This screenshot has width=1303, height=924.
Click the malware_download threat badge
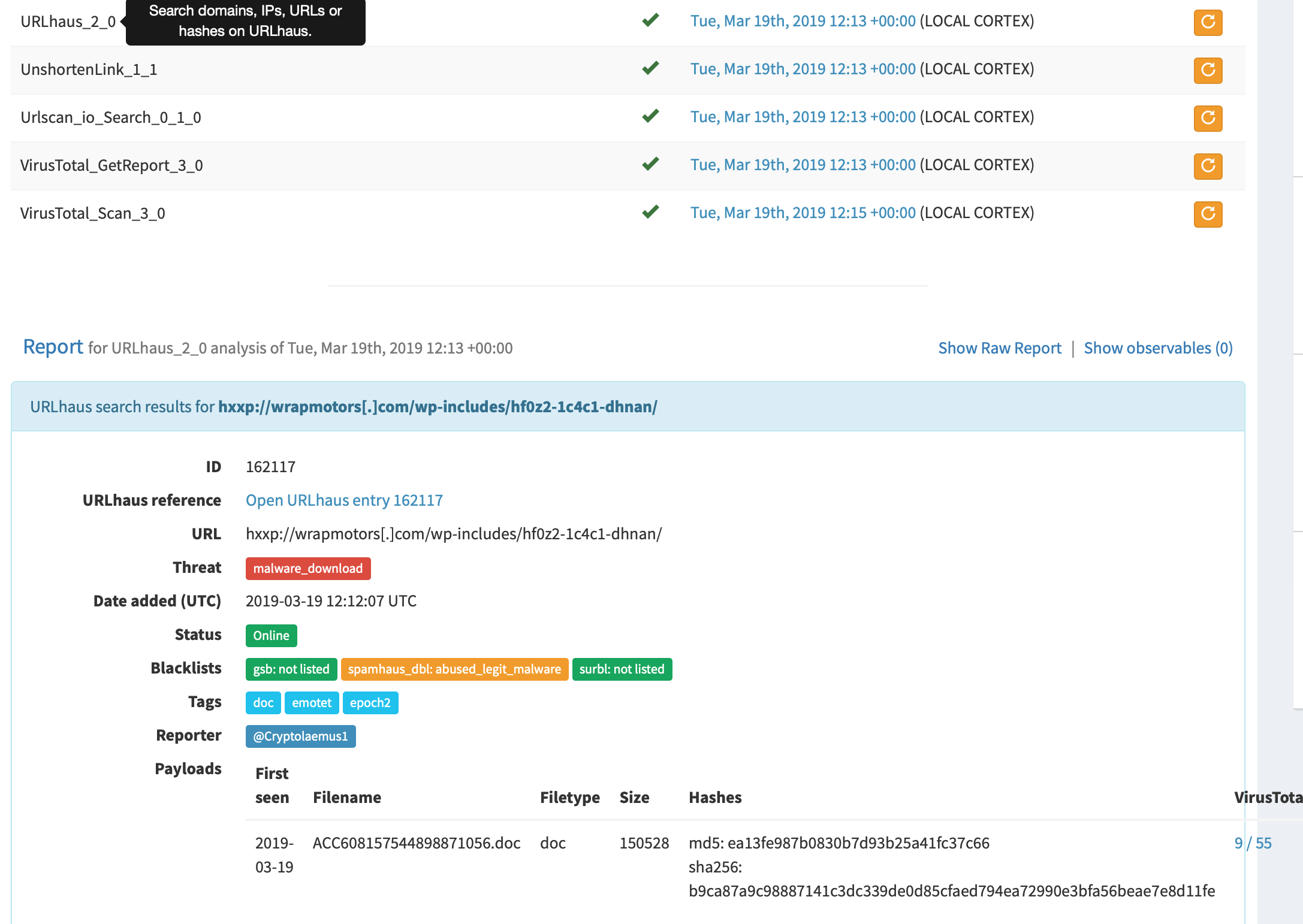(307, 568)
